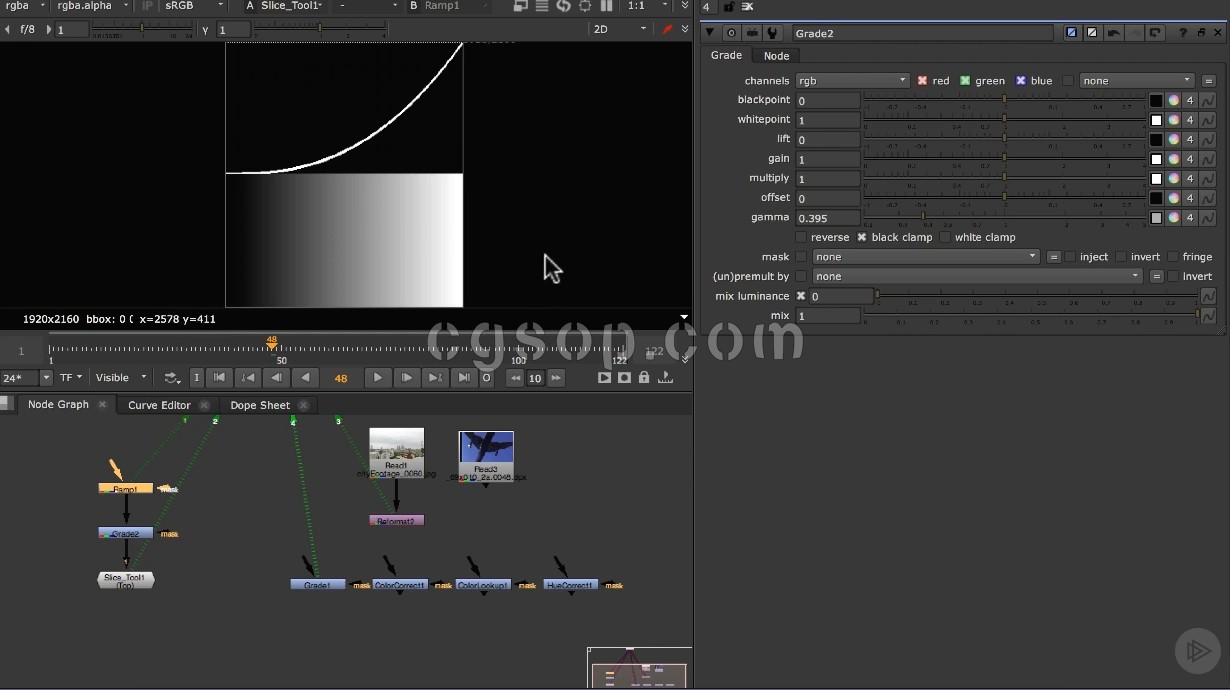
Task: Step back one frame
Action: tap(277, 378)
